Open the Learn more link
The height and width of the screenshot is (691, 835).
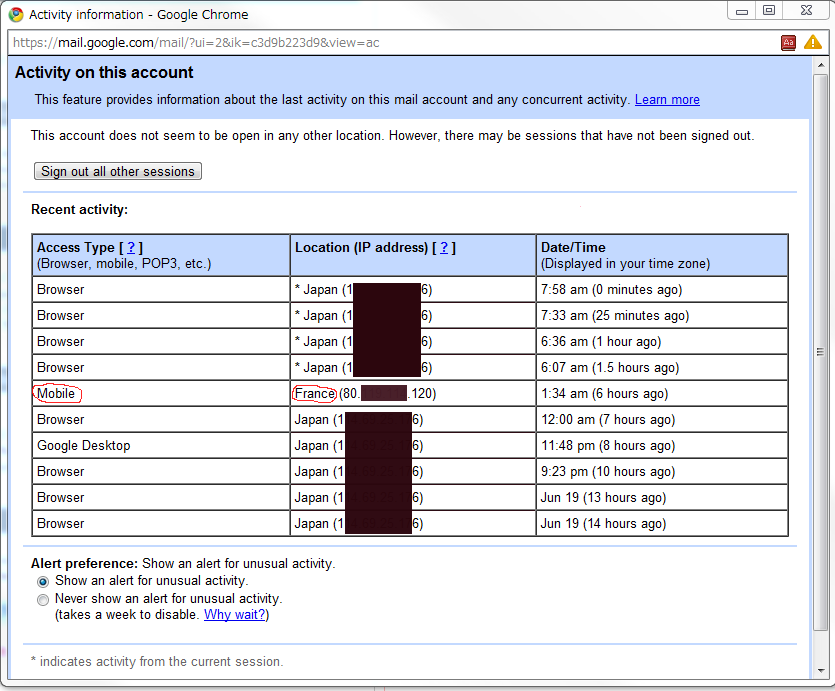(667, 100)
